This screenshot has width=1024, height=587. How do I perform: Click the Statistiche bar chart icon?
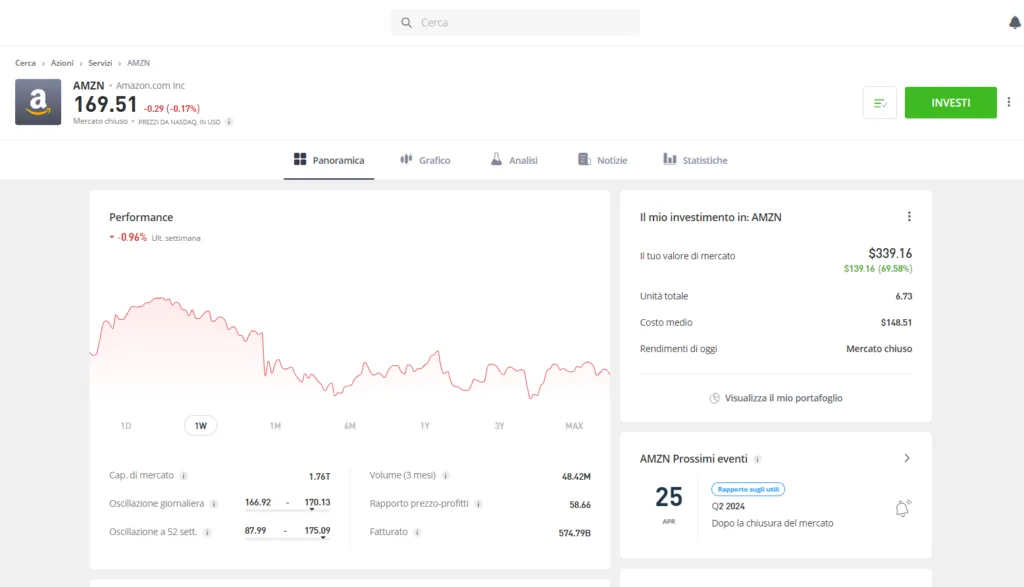coord(669,159)
